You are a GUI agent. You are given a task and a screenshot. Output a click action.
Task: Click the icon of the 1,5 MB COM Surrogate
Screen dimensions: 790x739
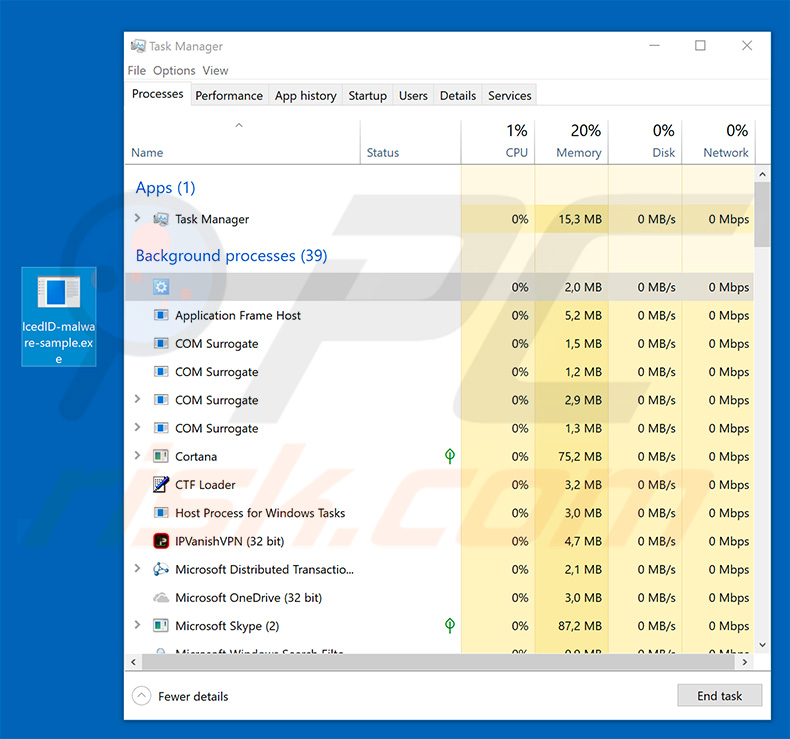161,344
